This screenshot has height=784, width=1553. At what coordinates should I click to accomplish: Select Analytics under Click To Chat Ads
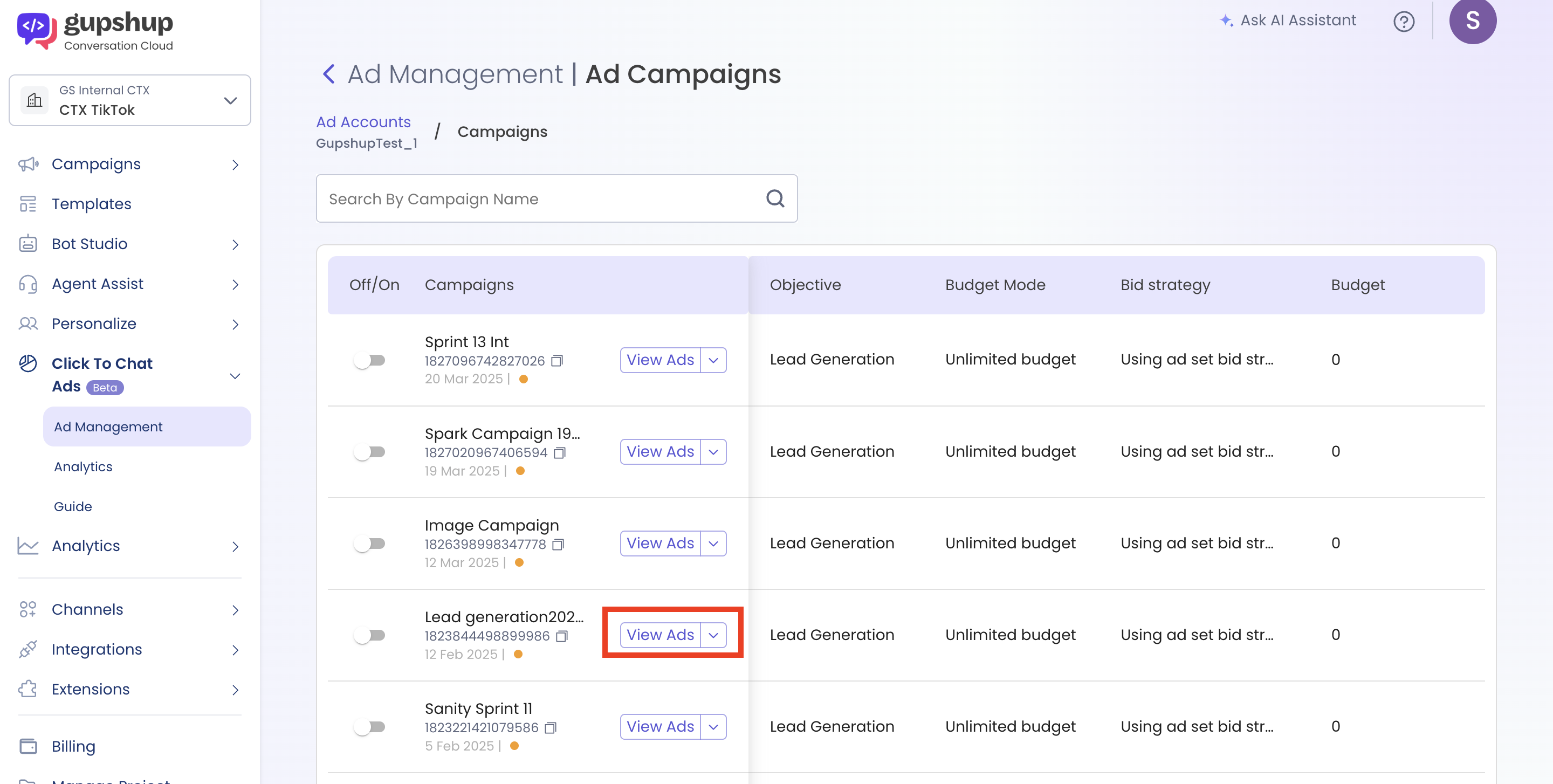pos(83,466)
